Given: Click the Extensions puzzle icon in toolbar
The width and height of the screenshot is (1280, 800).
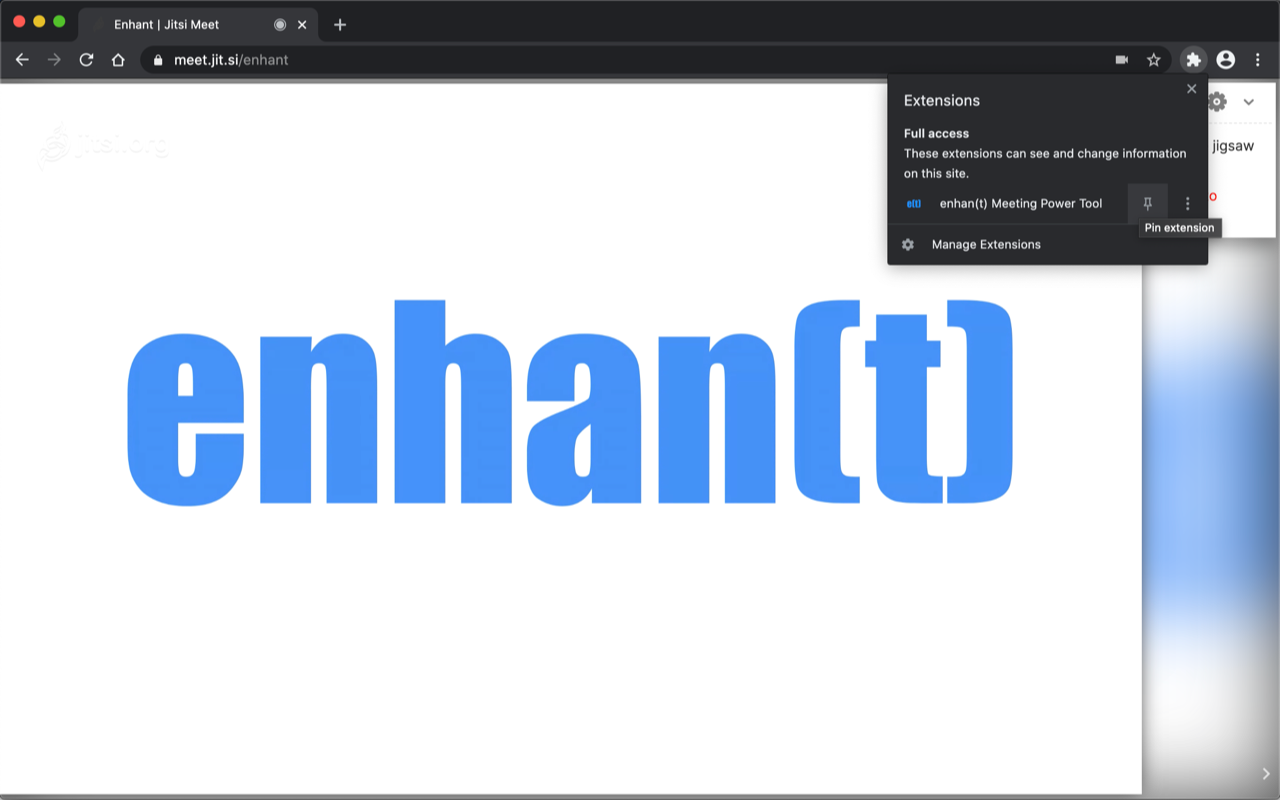Looking at the screenshot, I should pyautogui.click(x=1193, y=60).
